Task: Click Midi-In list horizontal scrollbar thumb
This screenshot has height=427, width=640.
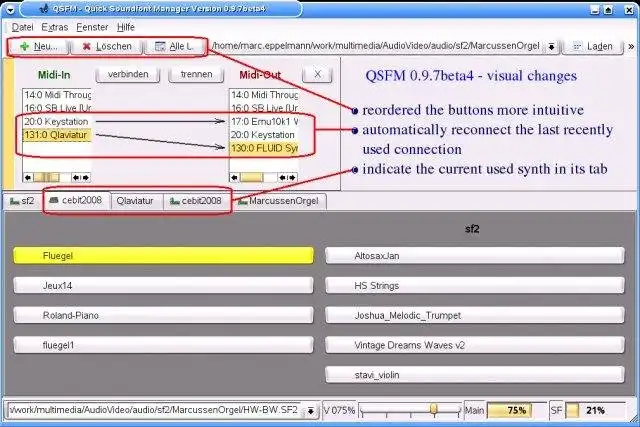Action: (46, 177)
